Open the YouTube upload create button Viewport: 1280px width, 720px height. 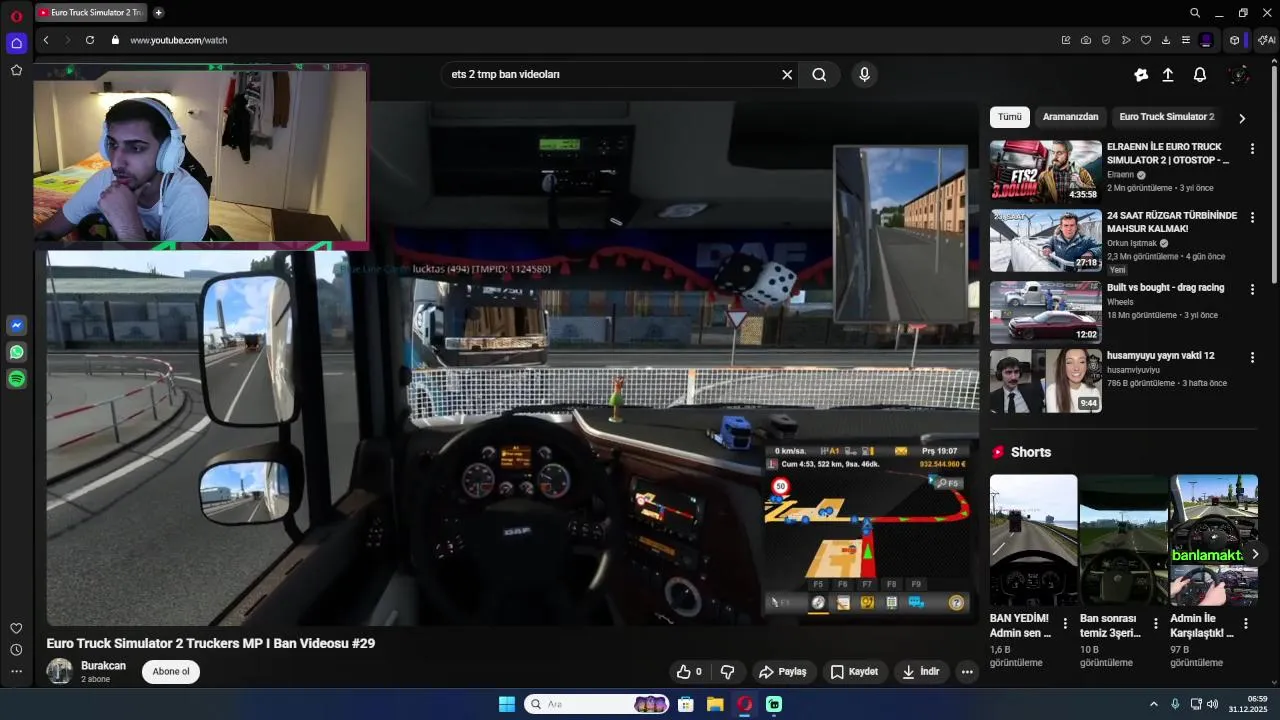pyautogui.click(x=1168, y=74)
